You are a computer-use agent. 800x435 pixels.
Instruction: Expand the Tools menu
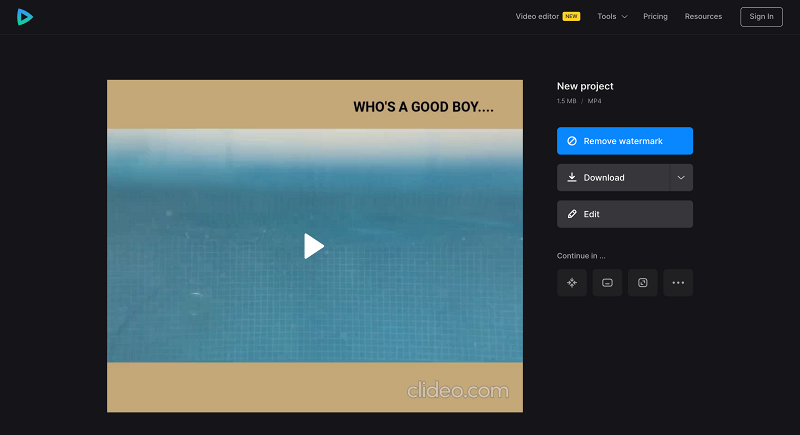coord(612,16)
